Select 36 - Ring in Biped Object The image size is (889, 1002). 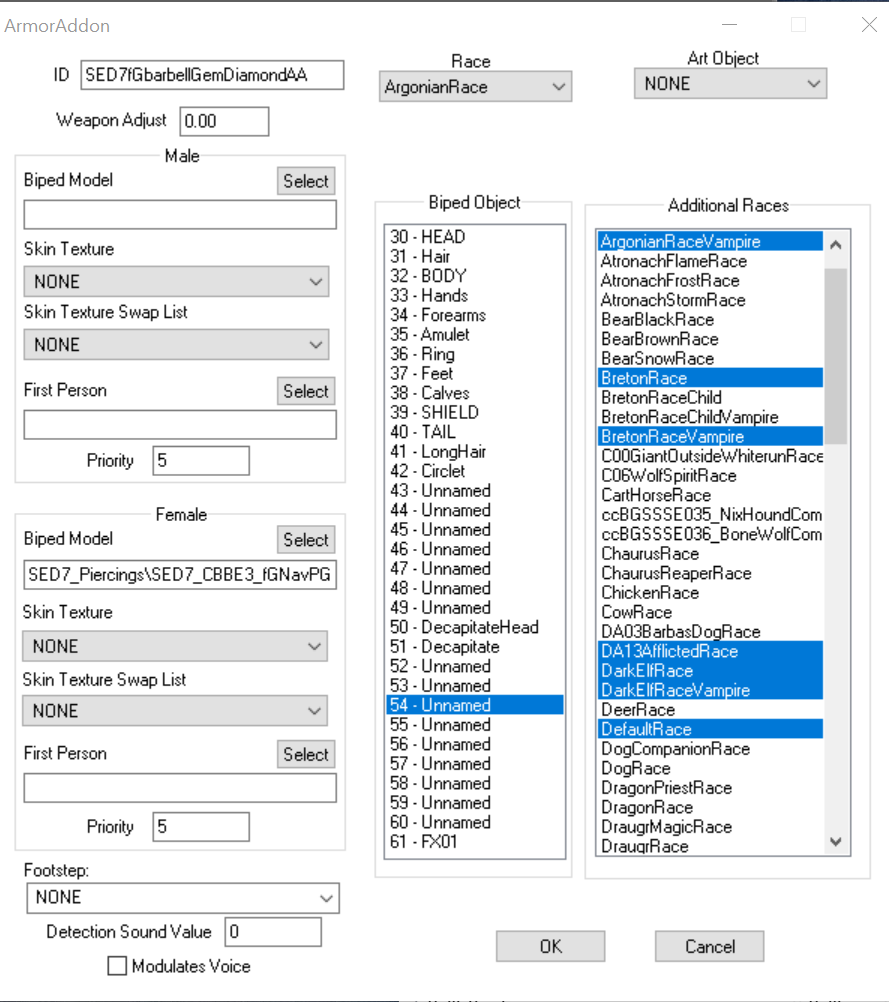[475, 354]
